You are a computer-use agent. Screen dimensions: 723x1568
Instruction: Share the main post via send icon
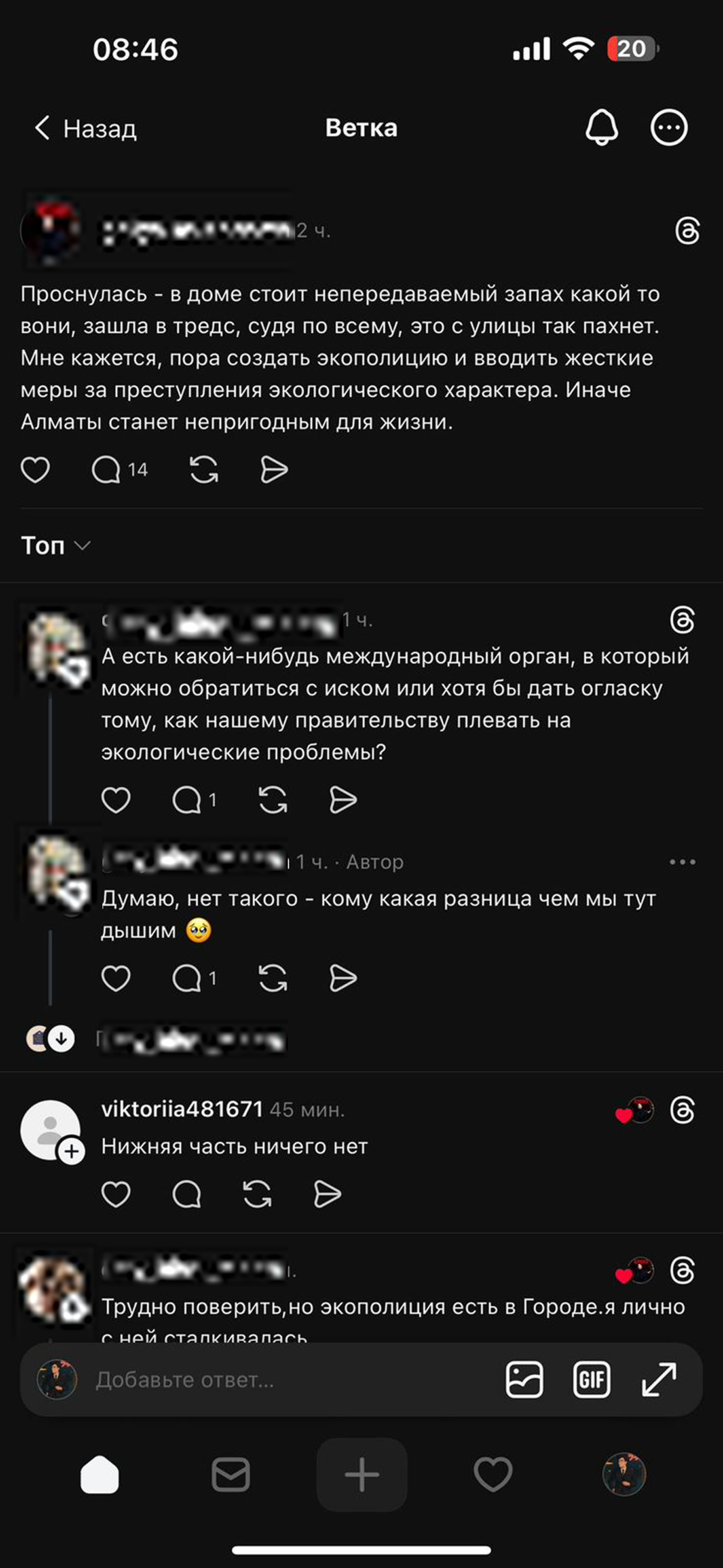click(x=274, y=470)
